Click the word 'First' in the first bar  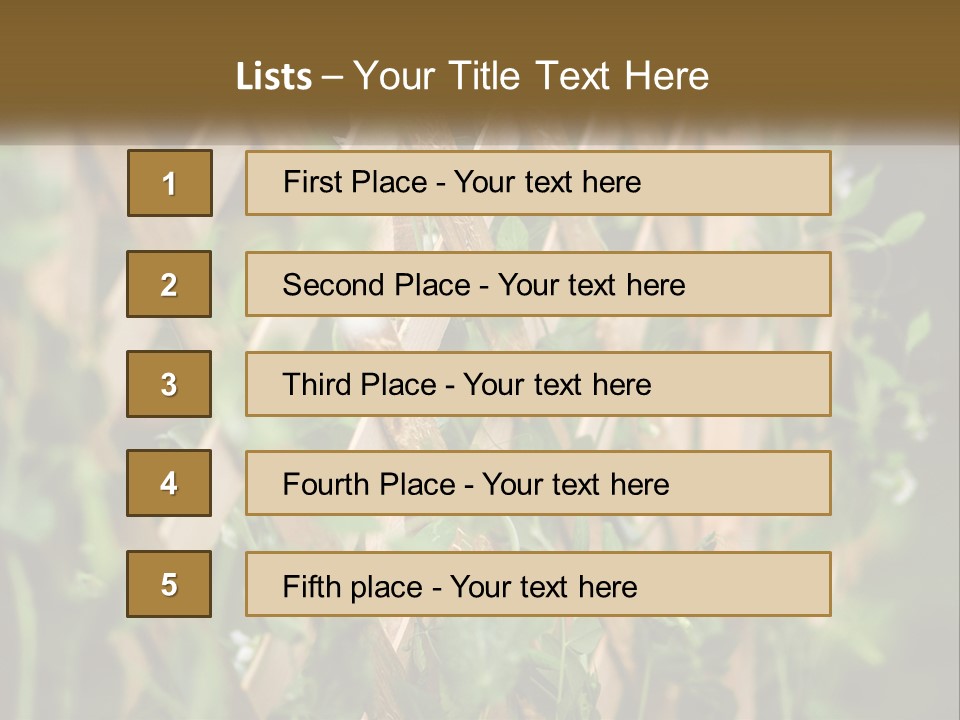pos(310,182)
